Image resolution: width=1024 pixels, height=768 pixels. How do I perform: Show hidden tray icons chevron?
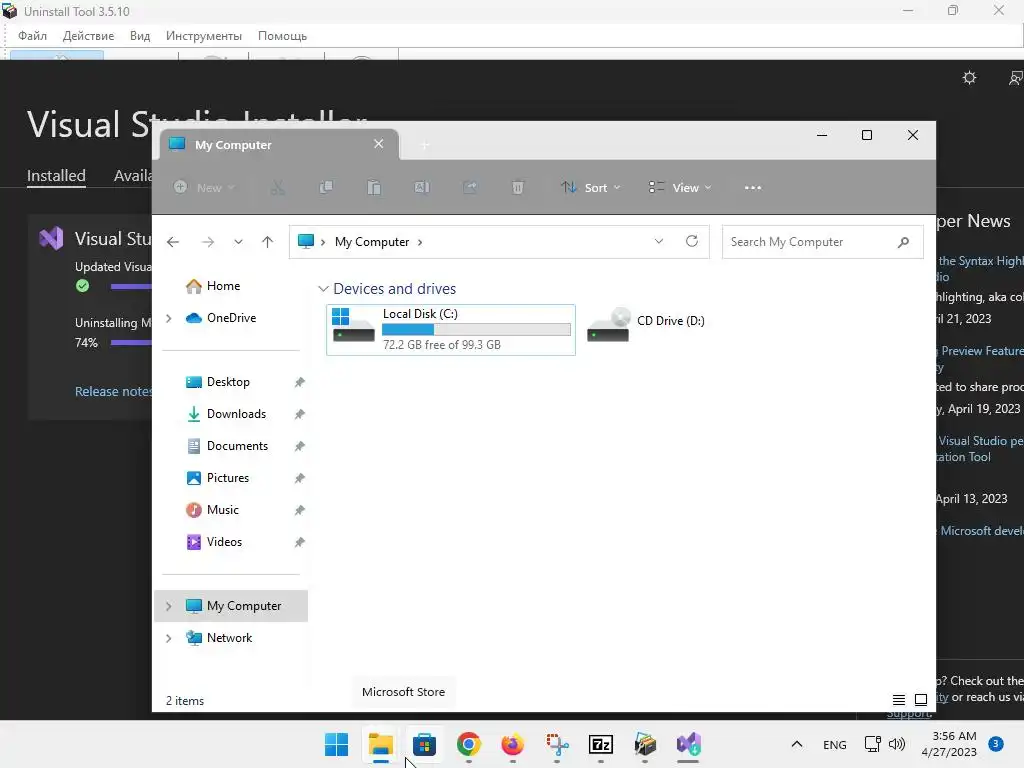click(797, 744)
